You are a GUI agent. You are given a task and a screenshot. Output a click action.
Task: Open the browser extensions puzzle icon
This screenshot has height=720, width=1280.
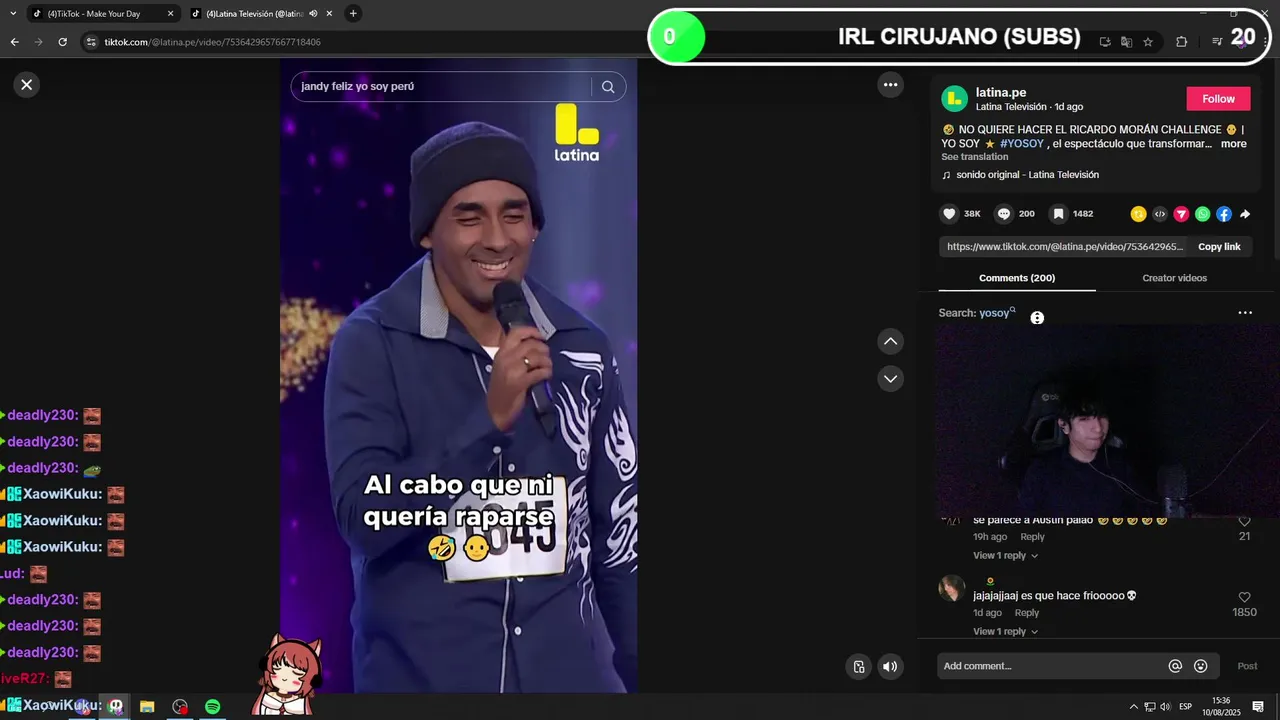(x=1181, y=42)
